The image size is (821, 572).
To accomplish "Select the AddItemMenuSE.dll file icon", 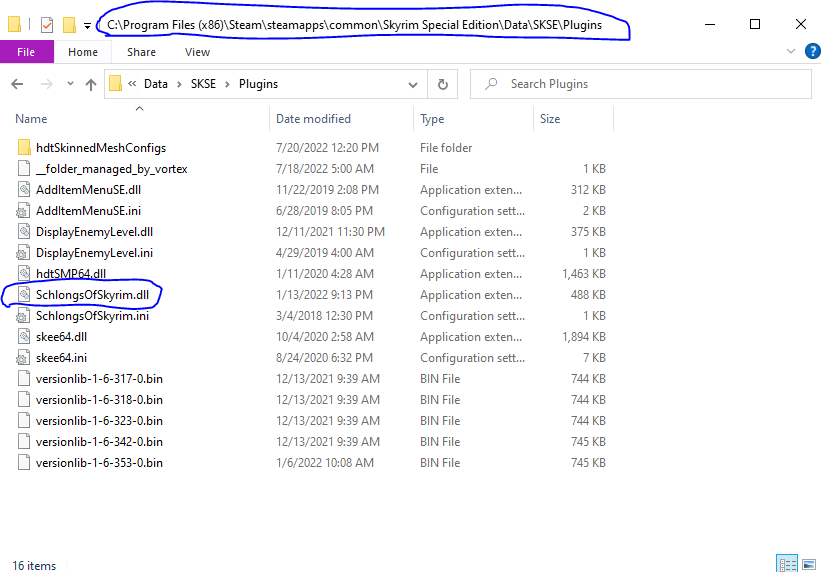I will point(24,190).
